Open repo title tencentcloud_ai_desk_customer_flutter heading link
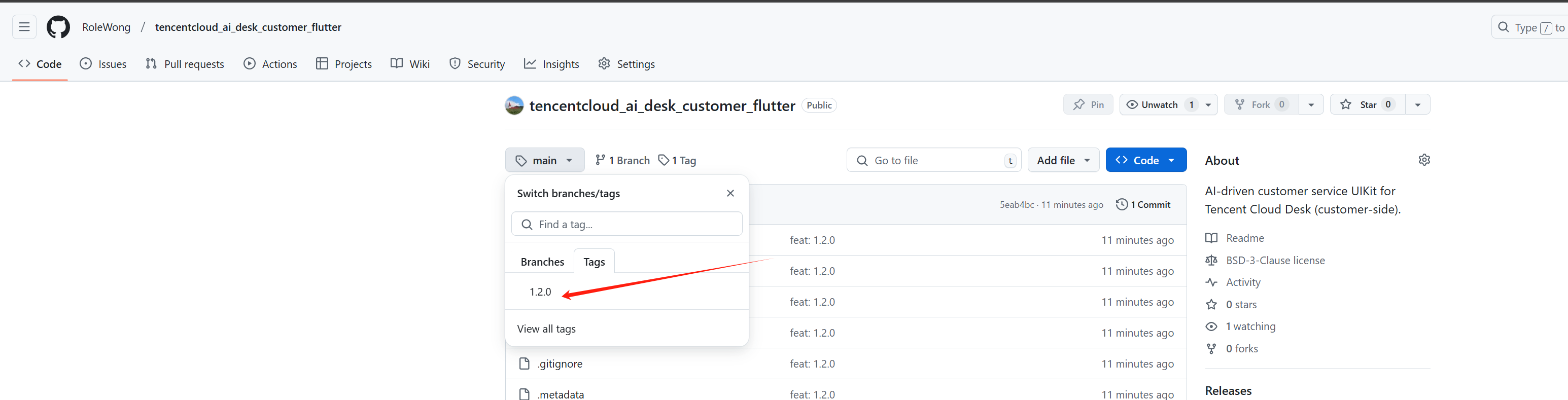Image resolution: width=1568 pixels, height=400 pixels. (x=663, y=106)
